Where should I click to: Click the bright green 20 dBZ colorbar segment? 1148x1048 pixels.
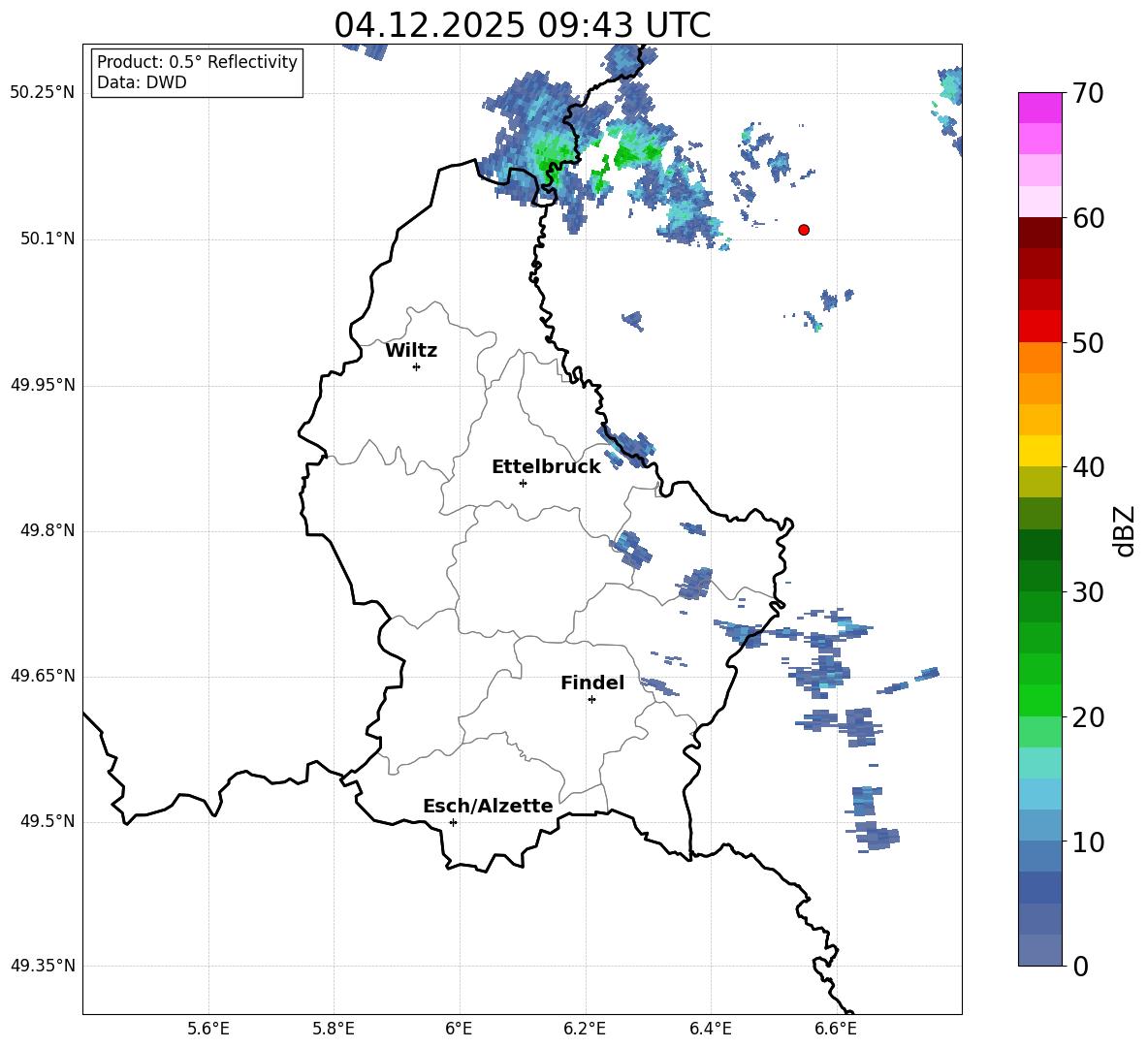[1039, 701]
